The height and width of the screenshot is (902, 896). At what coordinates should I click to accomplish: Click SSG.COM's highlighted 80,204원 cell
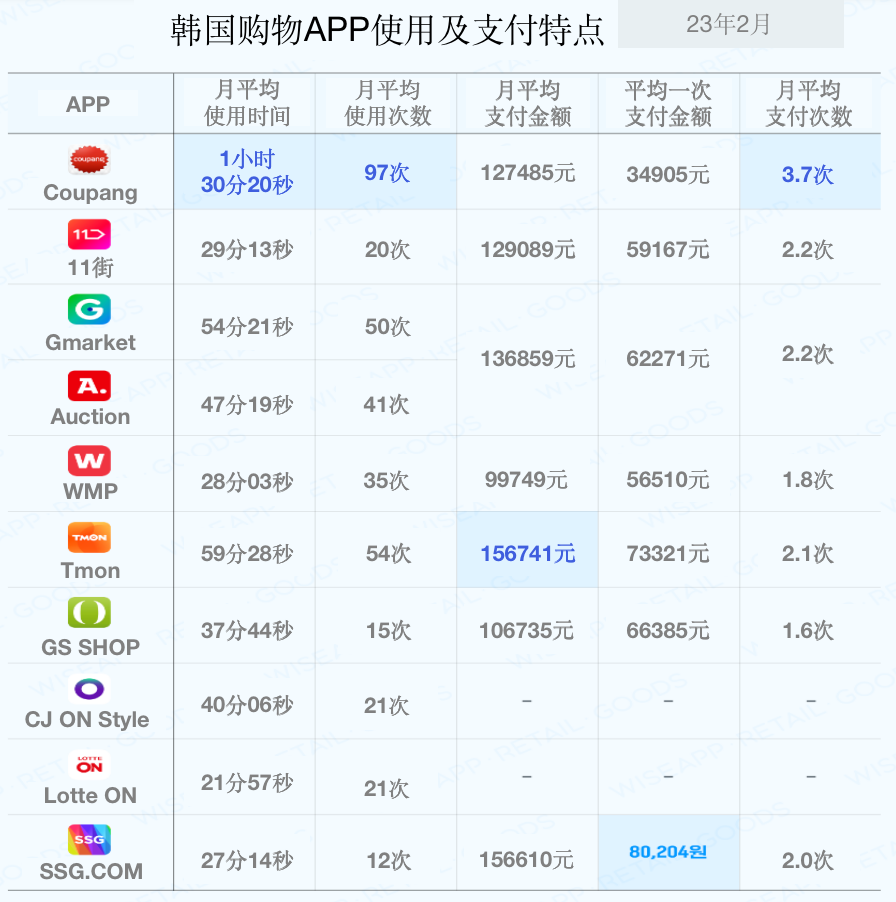point(669,853)
